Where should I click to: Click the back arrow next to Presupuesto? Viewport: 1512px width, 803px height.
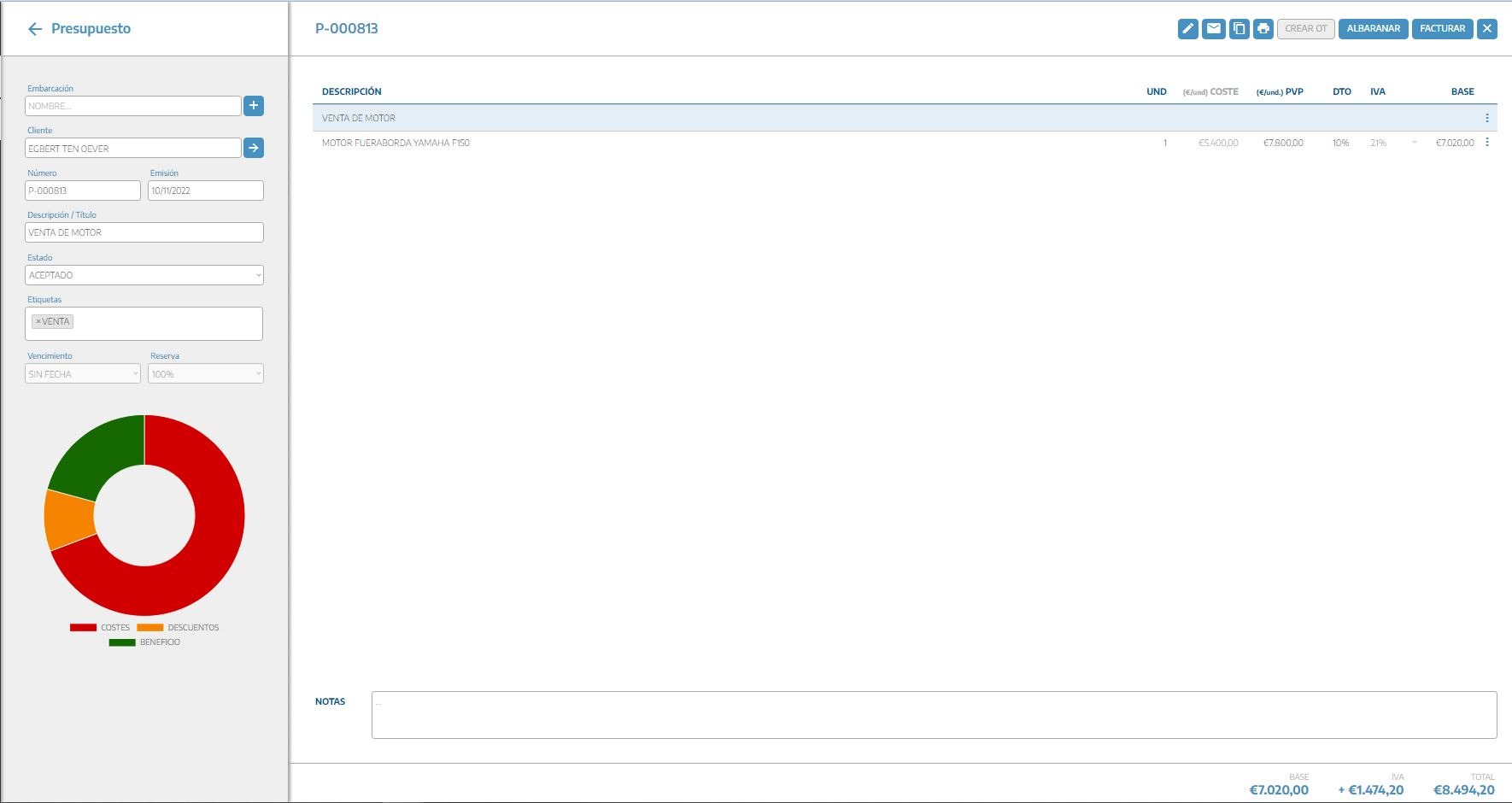[35, 29]
